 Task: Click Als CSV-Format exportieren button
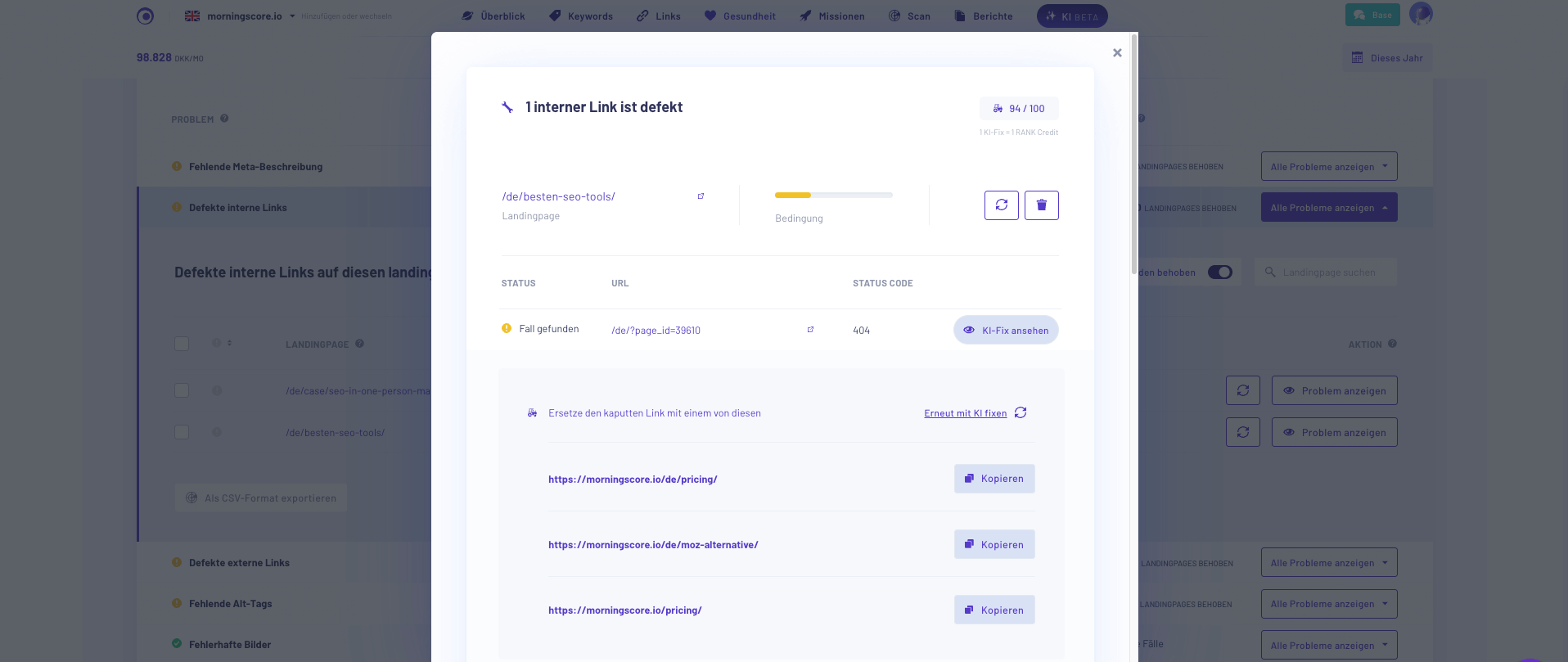coord(261,498)
